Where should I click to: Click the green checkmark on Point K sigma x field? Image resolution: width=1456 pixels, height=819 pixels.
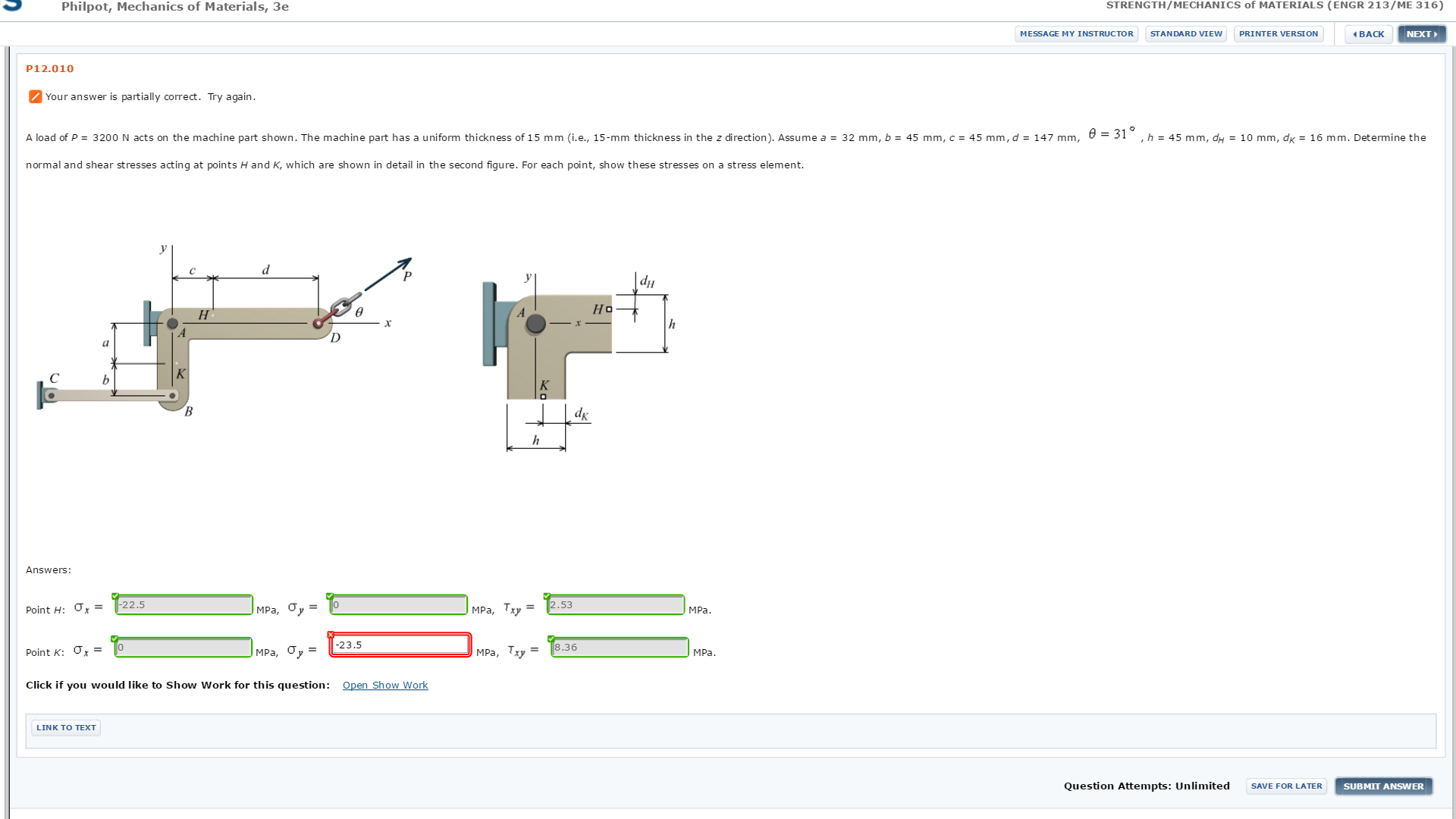point(114,637)
